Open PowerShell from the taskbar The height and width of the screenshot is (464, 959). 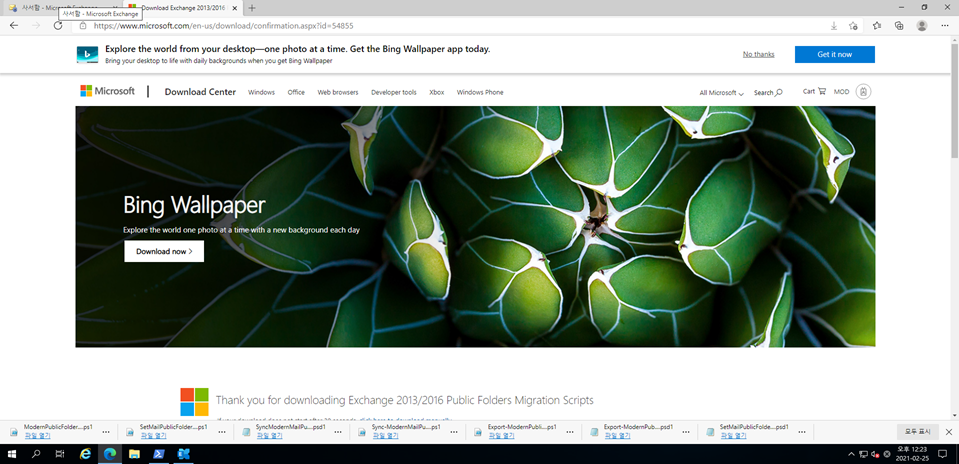coord(158,454)
